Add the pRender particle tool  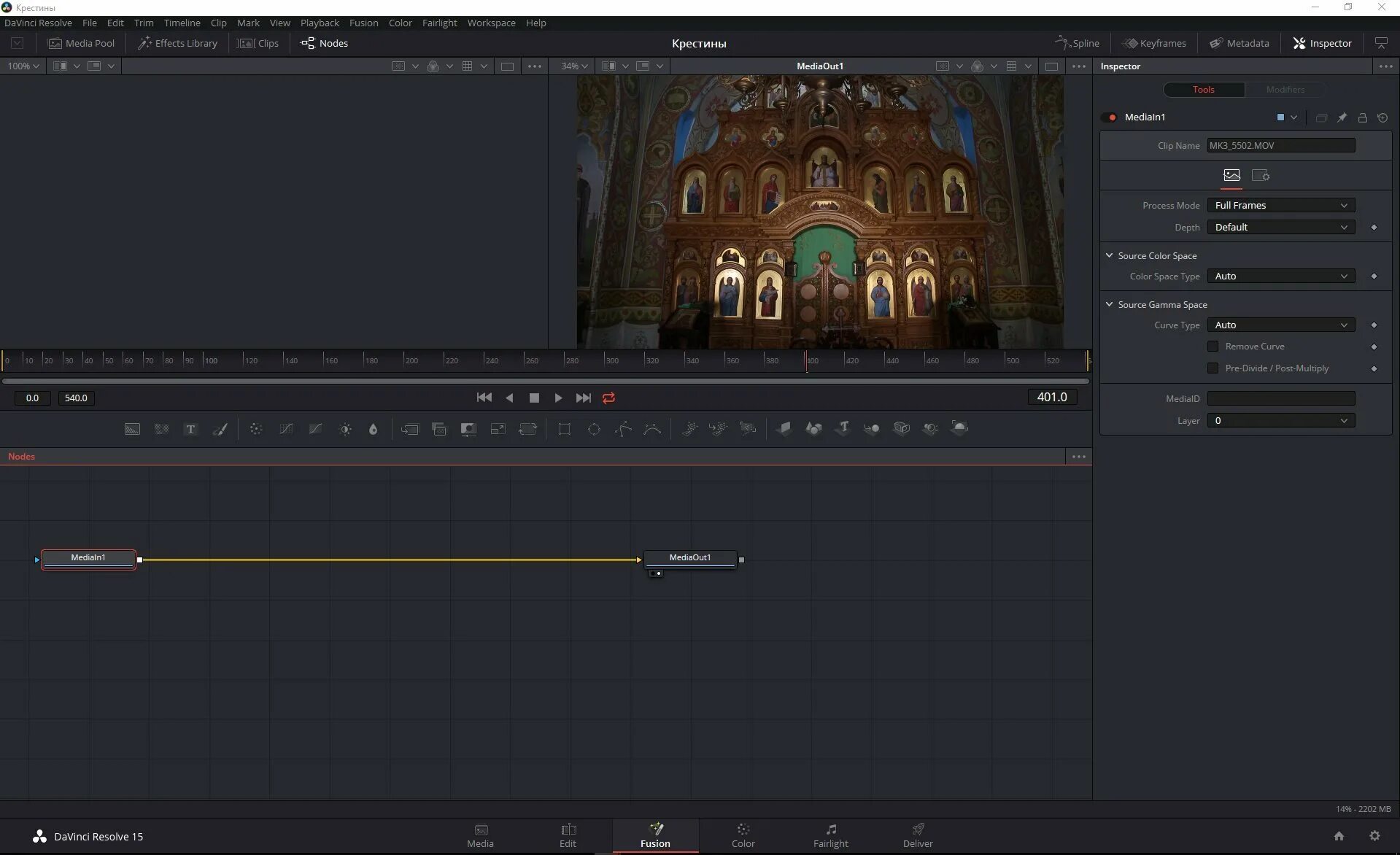(748, 429)
